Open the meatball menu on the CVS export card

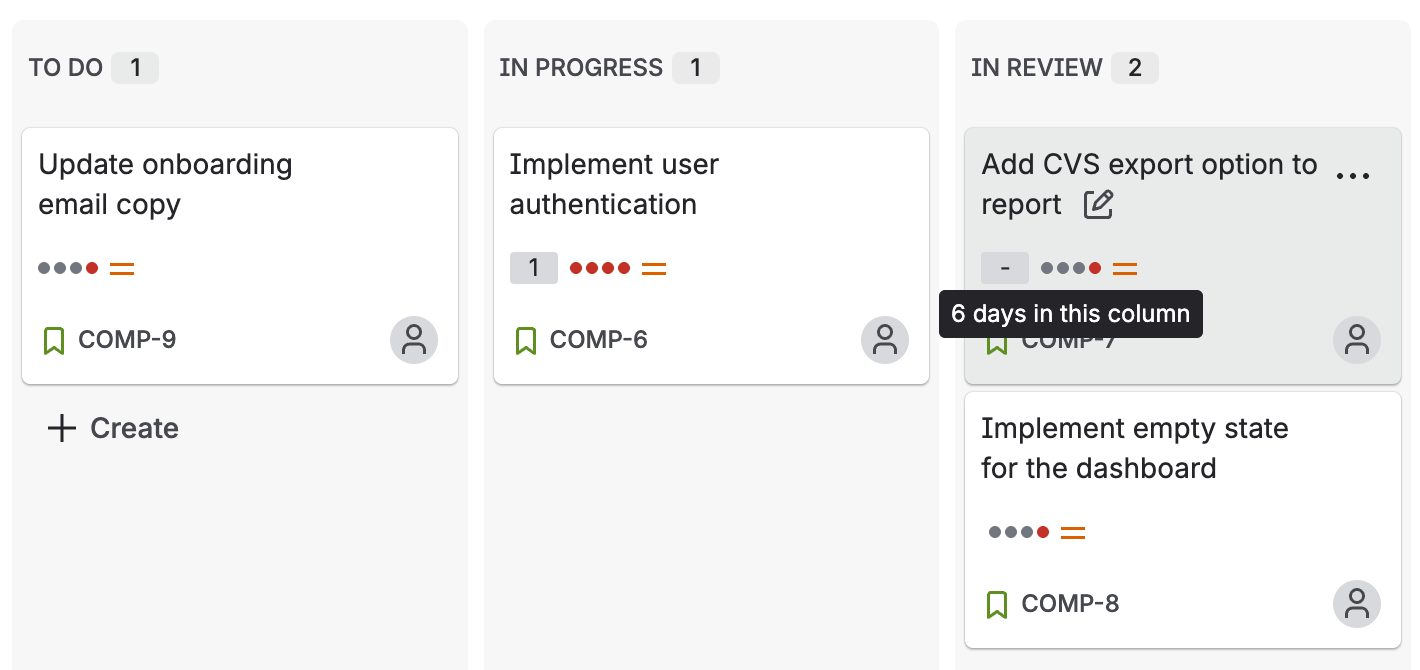1354,172
